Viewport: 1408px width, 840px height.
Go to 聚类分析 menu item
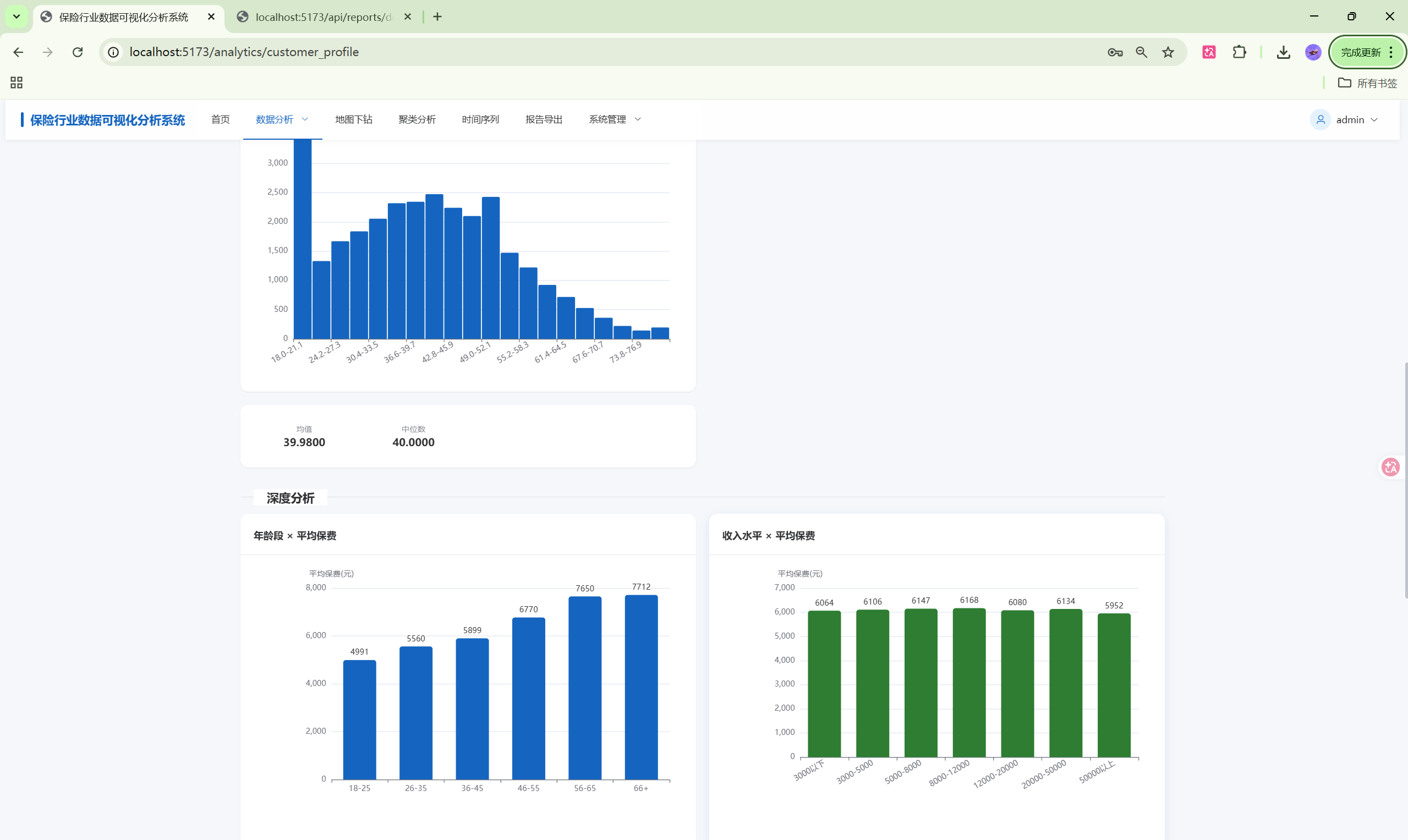417,119
